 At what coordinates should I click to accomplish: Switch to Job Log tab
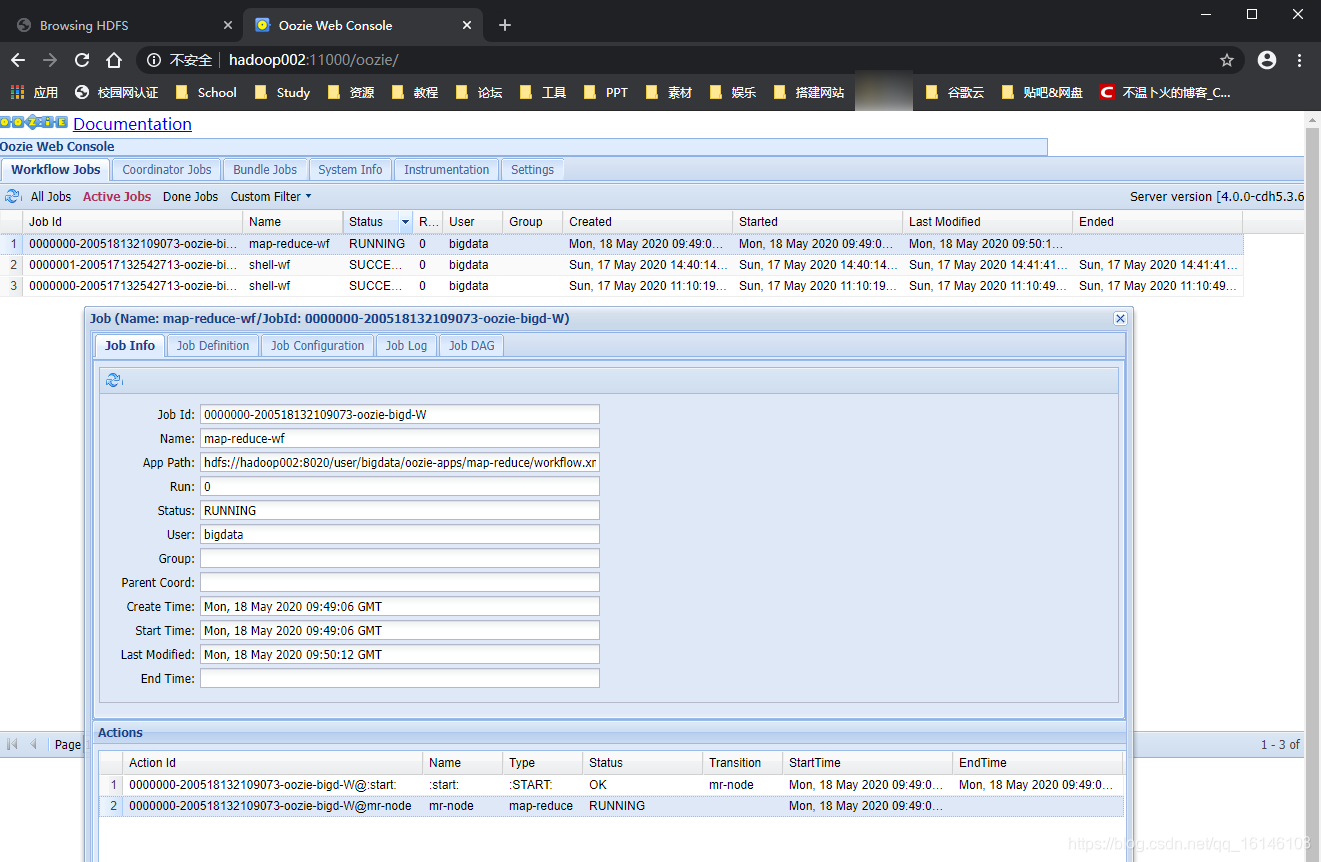click(406, 345)
